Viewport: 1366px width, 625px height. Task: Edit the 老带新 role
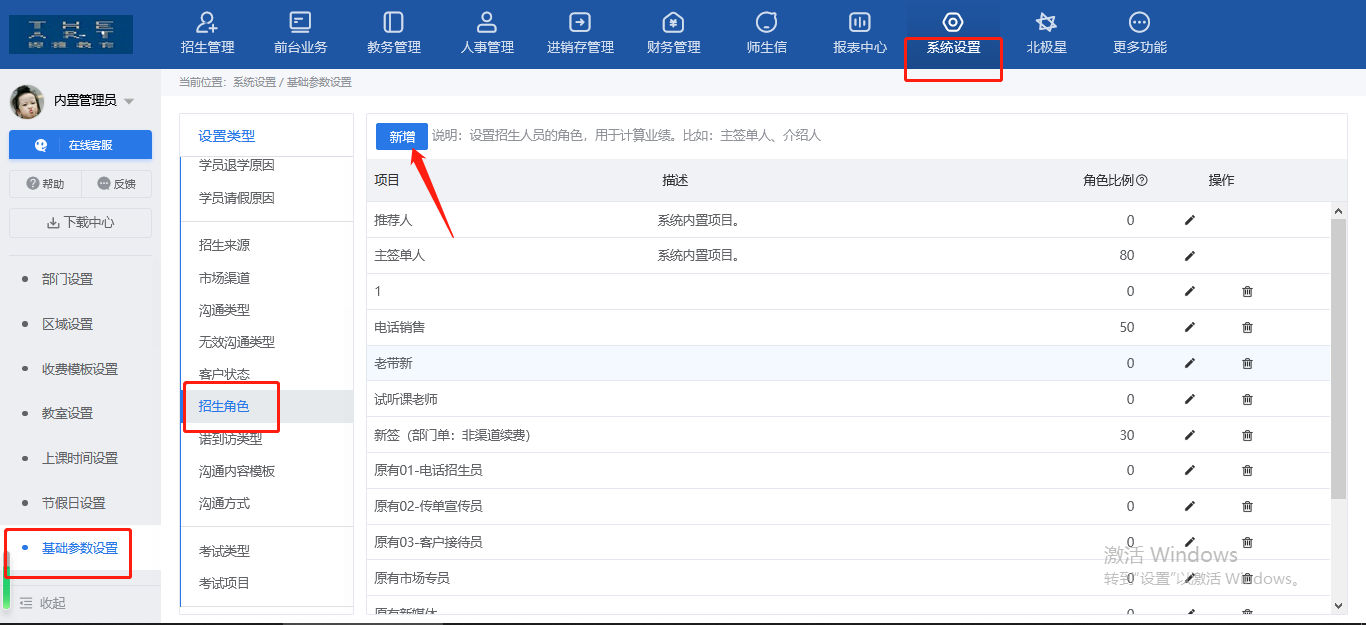pos(1190,363)
